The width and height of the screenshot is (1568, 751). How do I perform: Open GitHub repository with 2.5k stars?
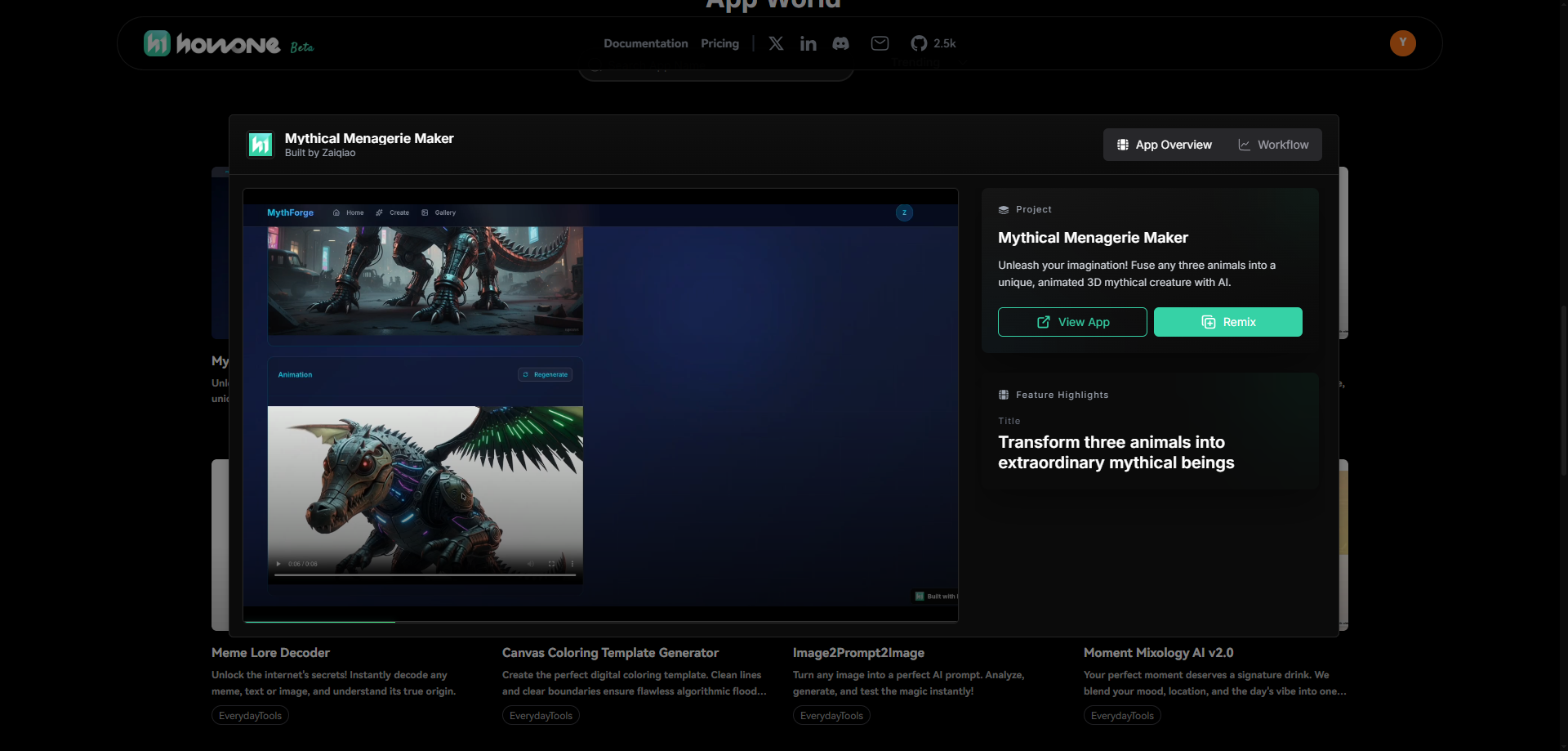pos(933,43)
